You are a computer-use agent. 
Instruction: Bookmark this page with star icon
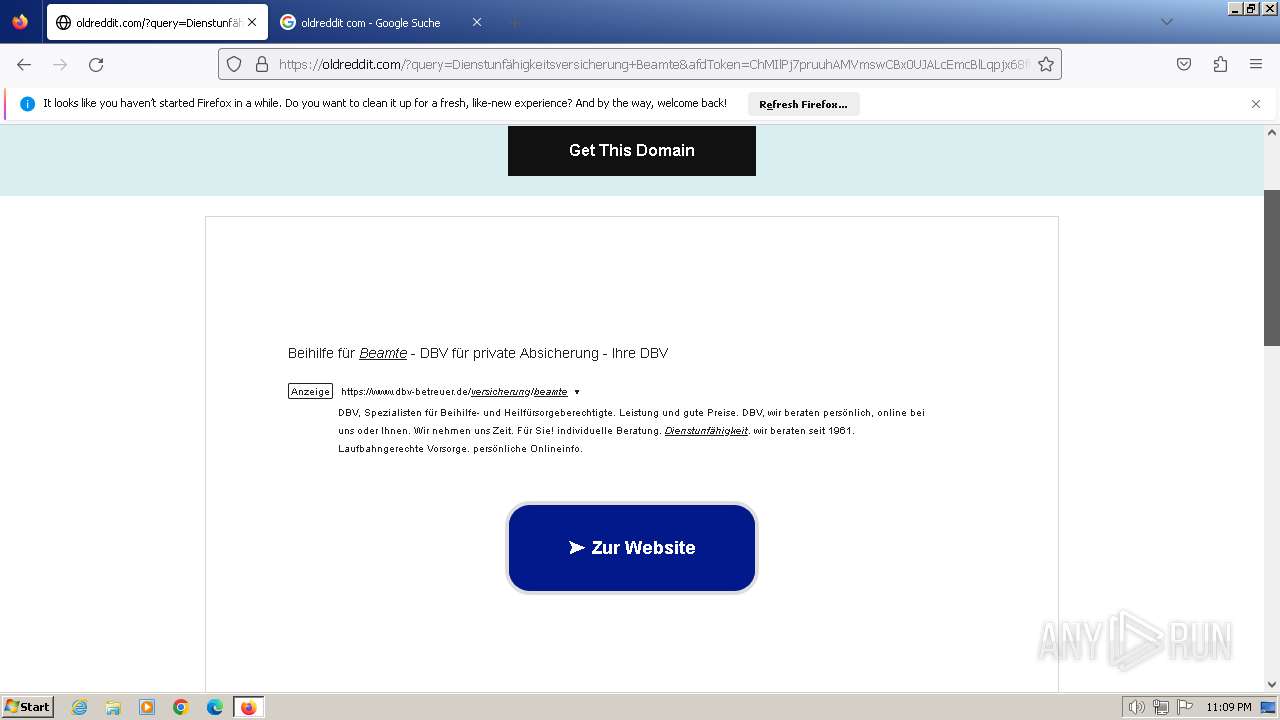pos(1046,64)
